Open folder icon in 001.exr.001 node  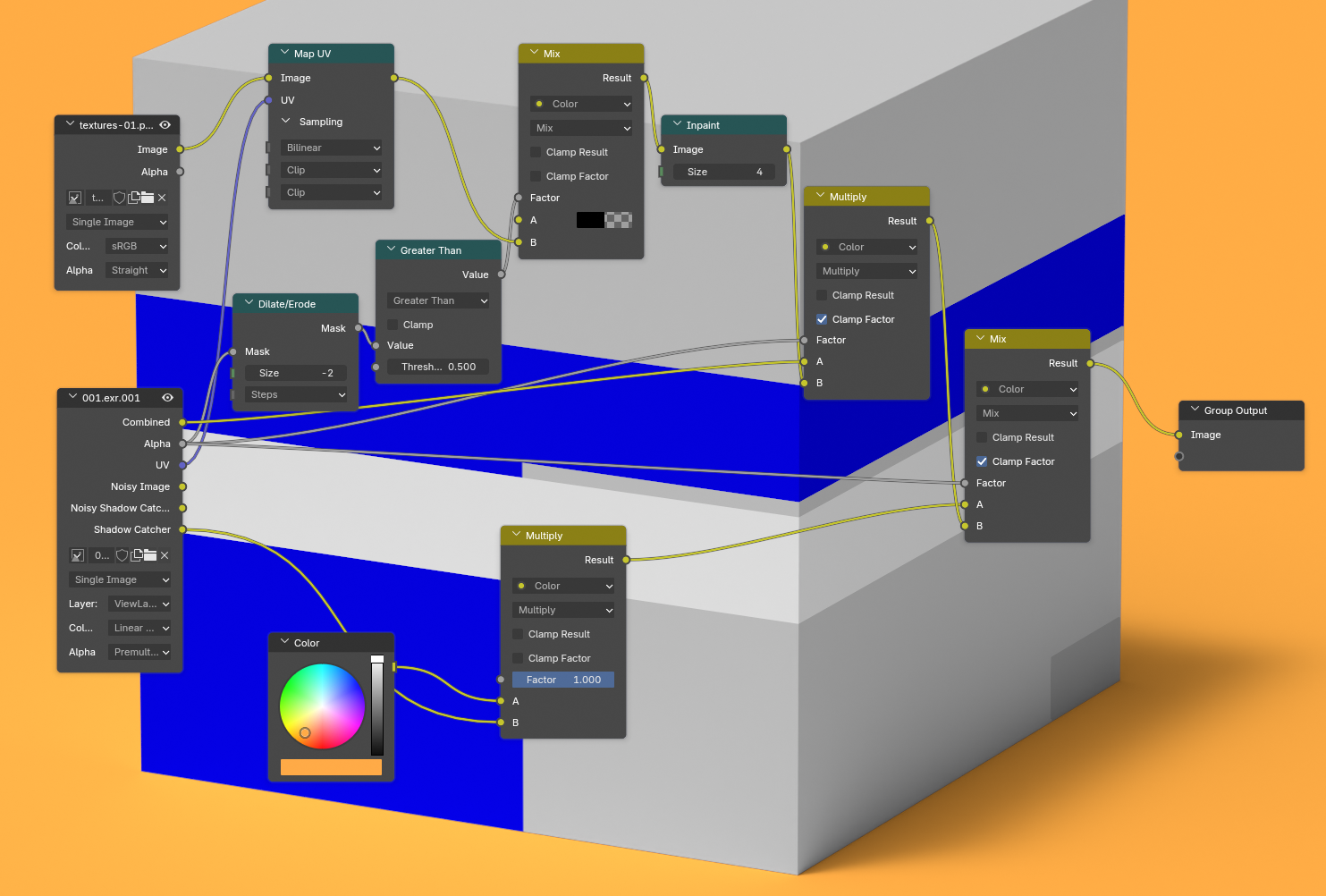150,555
